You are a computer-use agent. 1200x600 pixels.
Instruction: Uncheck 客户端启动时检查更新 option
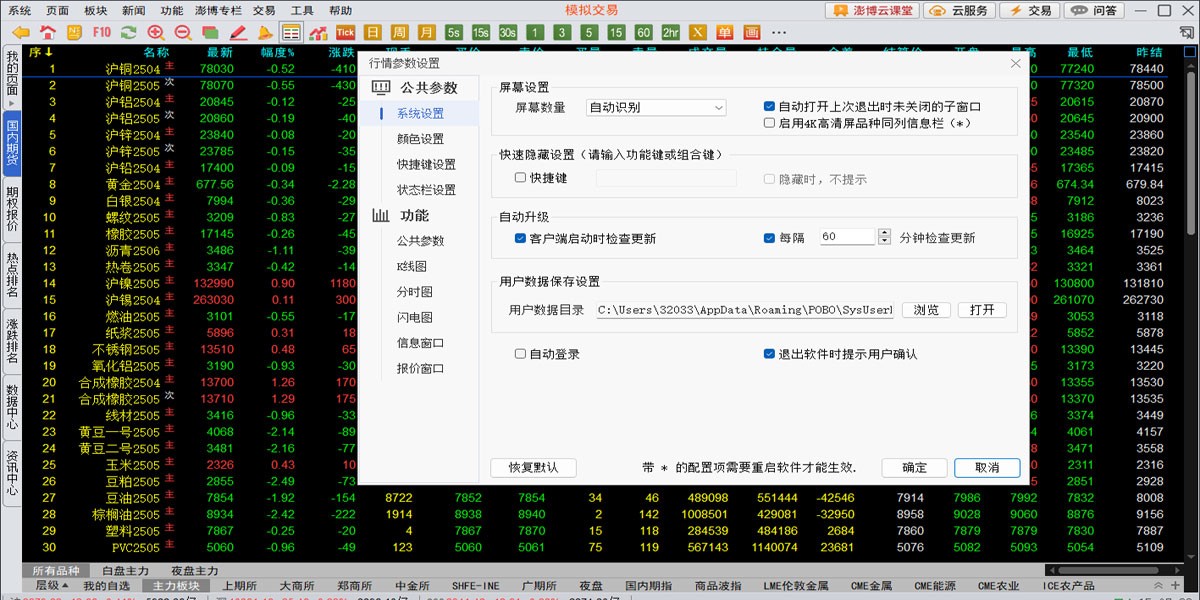[x=520, y=238]
